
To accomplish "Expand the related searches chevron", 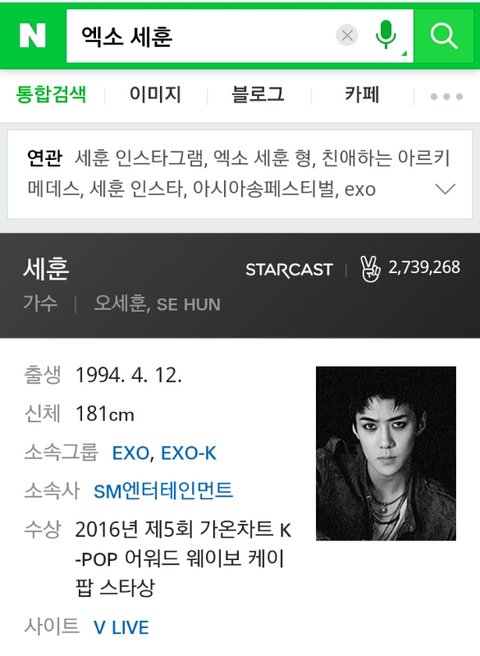I will coord(445,190).
